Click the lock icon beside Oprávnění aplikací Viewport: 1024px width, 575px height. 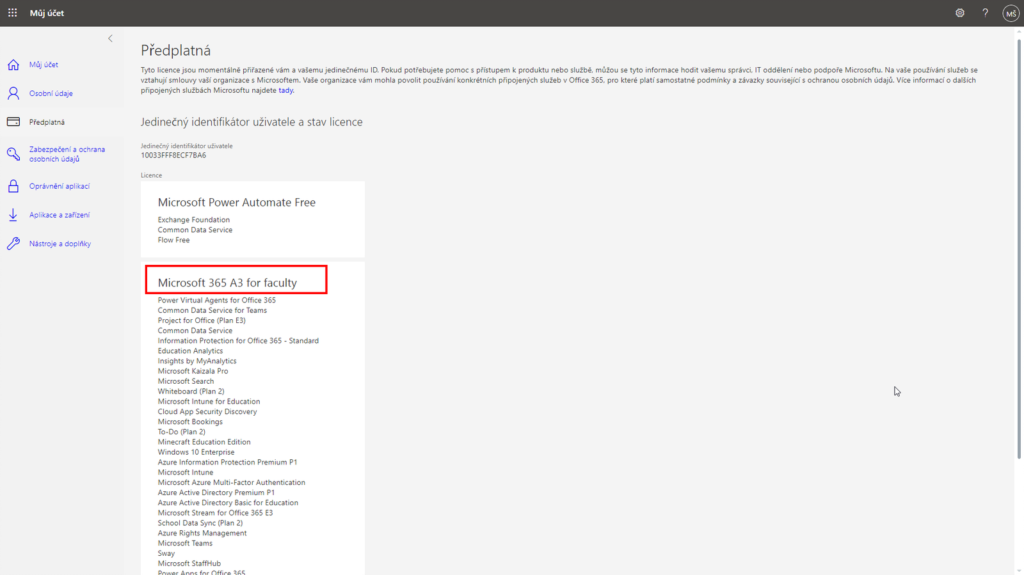pos(13,186)
